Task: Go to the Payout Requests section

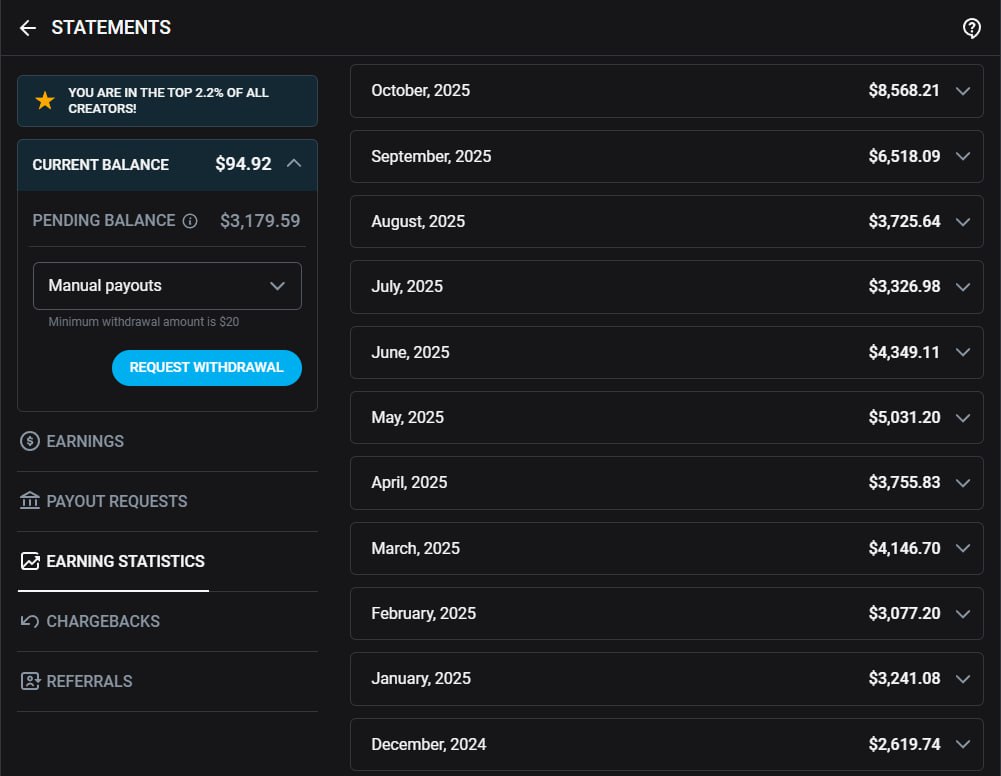Action: [x=116, y=501]
